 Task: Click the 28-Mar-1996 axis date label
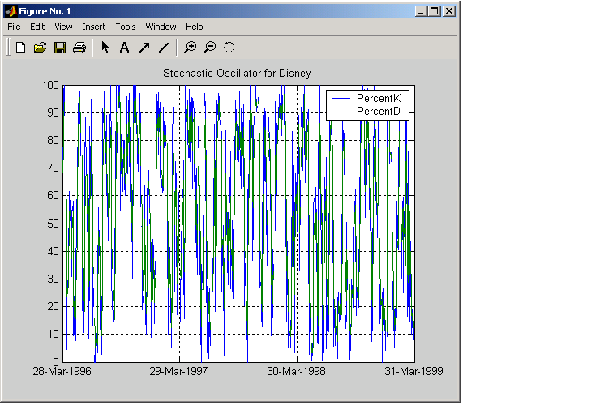click(62, 371)
